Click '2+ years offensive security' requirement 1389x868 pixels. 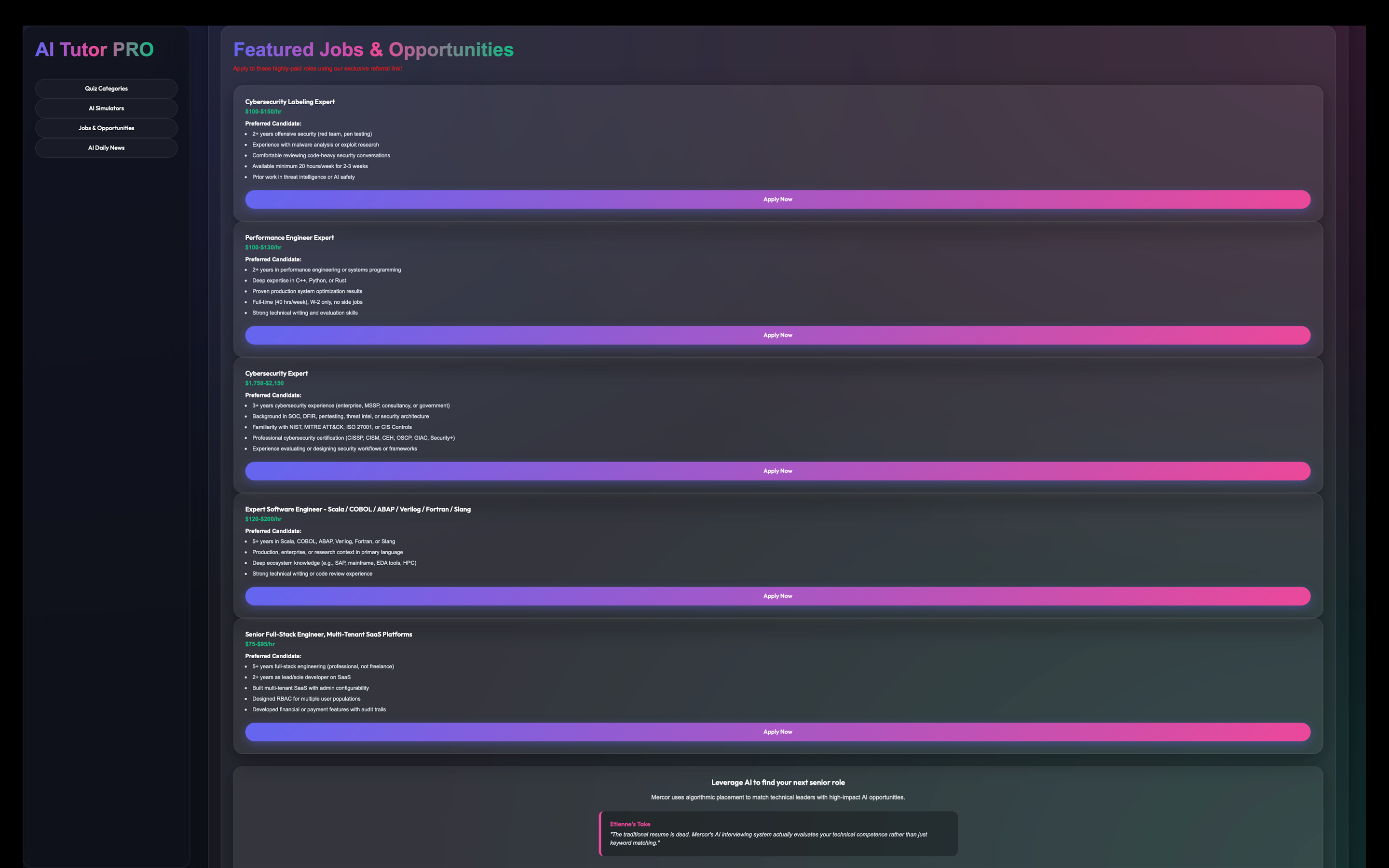pos(312,134)
